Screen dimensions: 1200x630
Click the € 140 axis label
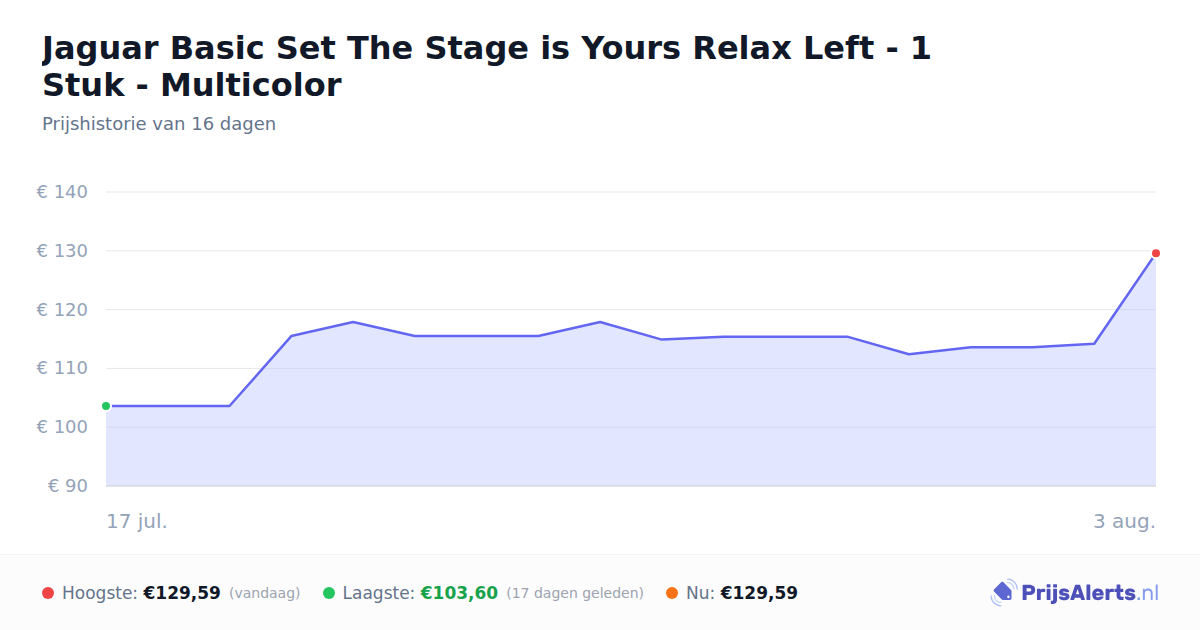pyautogui.click(x=62, y=192)
